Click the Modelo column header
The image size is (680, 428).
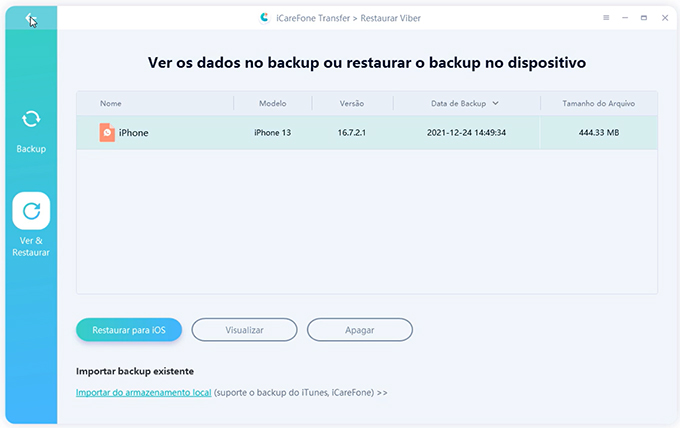[272, 104]
